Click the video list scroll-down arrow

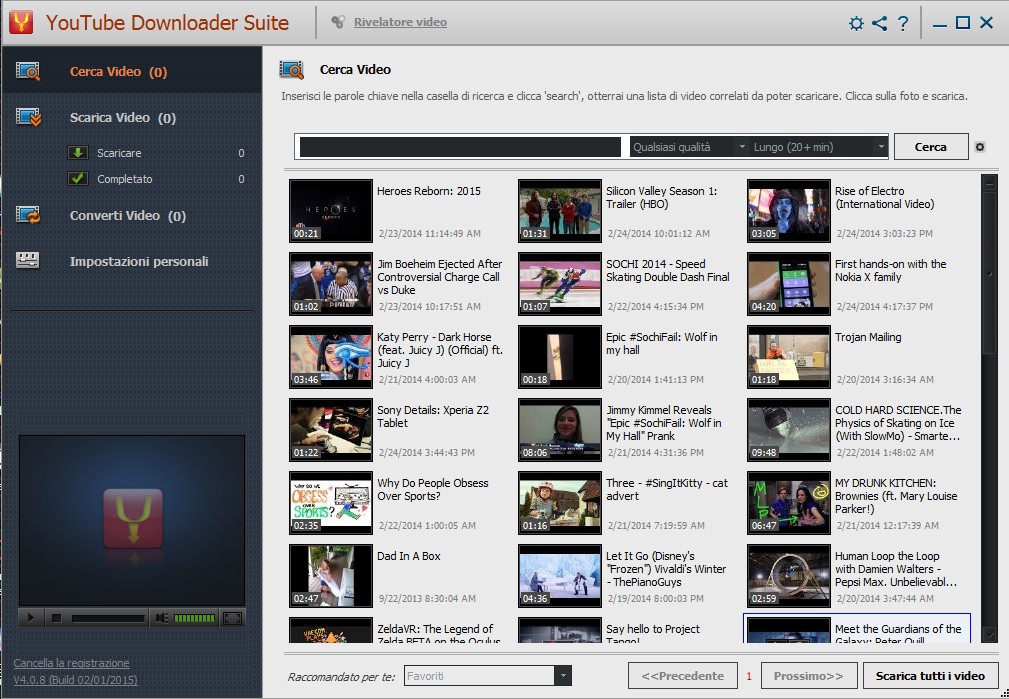click(x=990, y=635)
